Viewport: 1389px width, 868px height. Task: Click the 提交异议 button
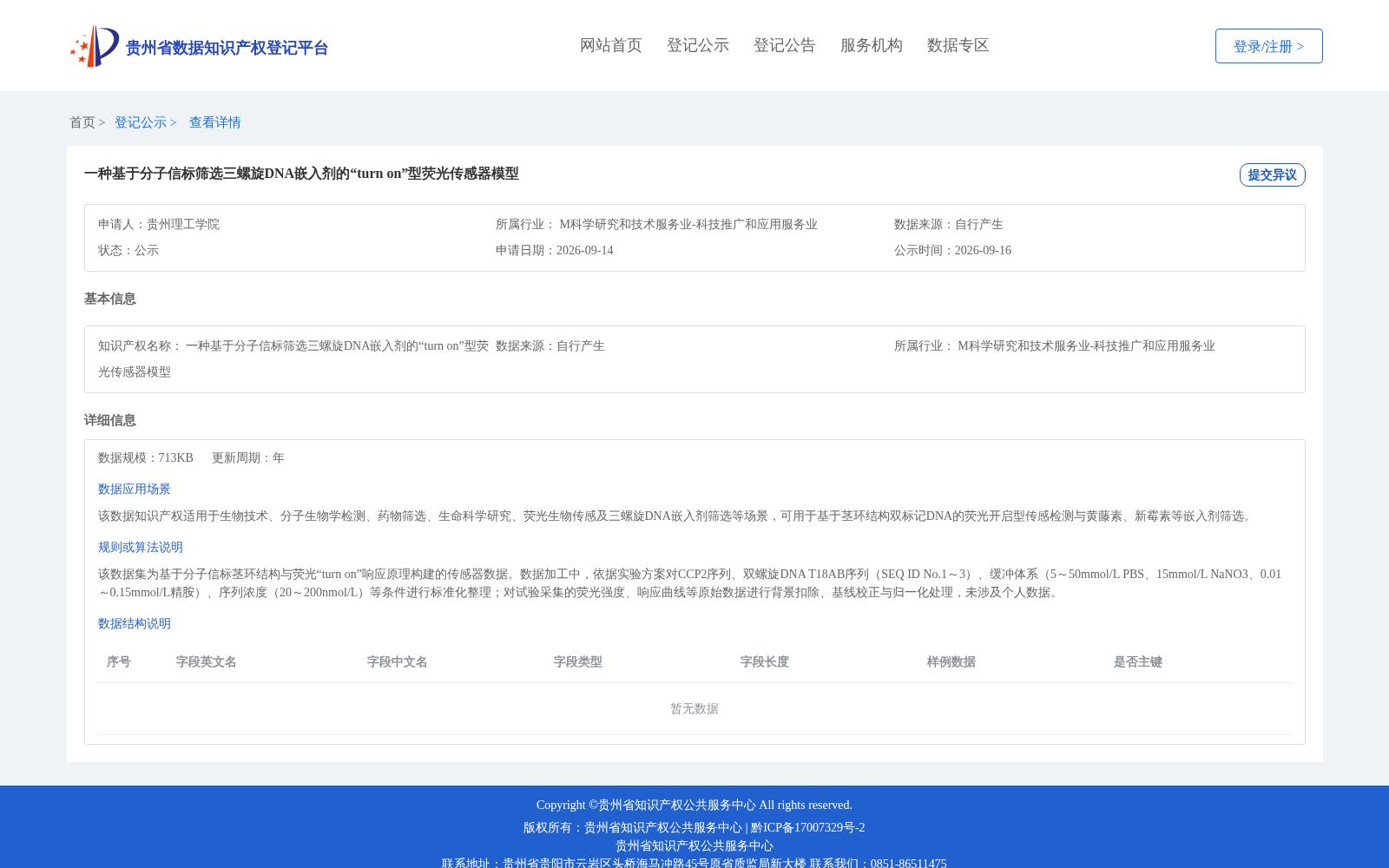(x=1272, y=174)
